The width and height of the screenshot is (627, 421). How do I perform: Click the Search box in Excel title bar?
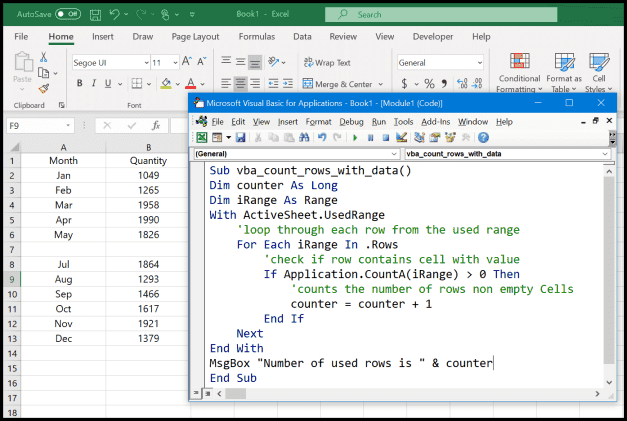pyautogui.click(x=440, y=15)
